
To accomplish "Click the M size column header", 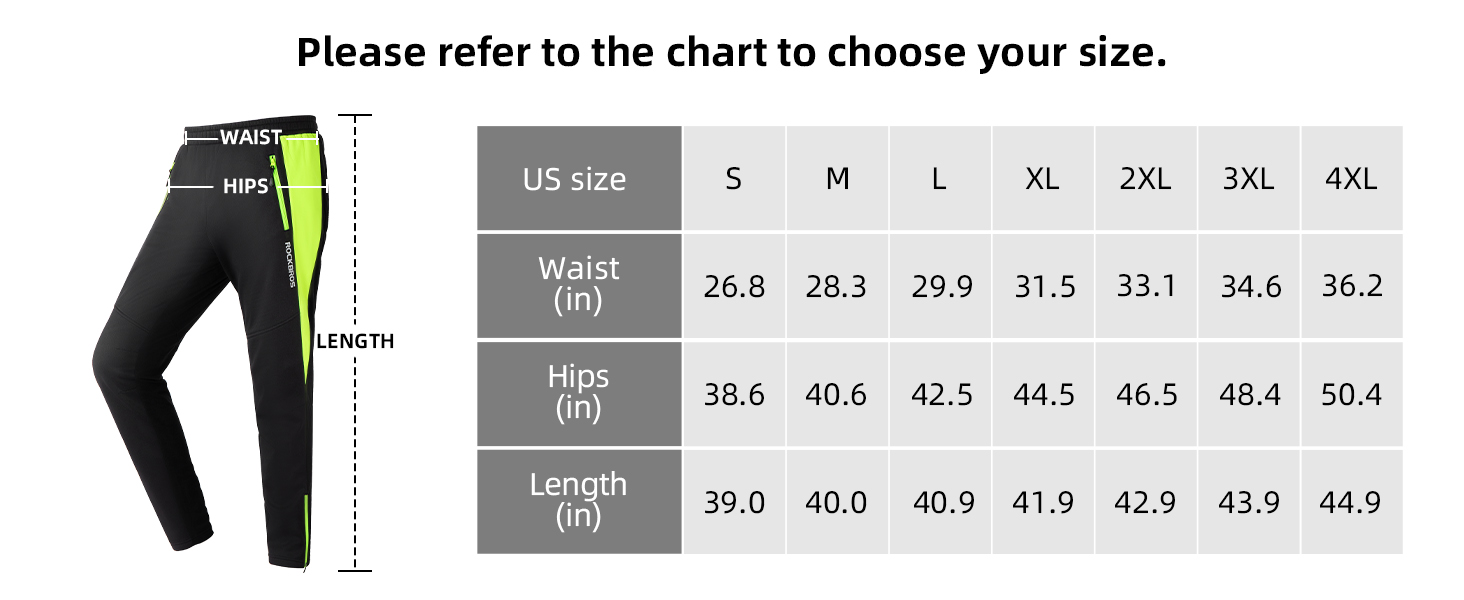I will click(x=837, y=180).
